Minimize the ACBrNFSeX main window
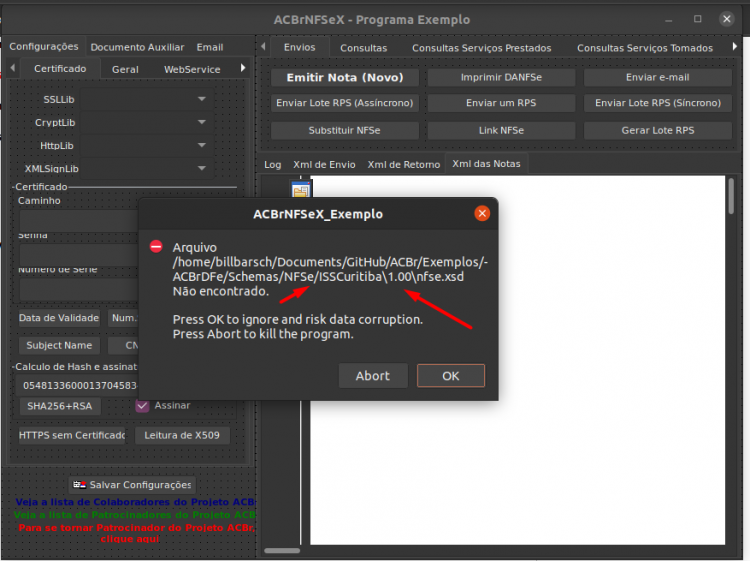Image resolution: width=750 pixels, height=561 pixels. (668, 20)
